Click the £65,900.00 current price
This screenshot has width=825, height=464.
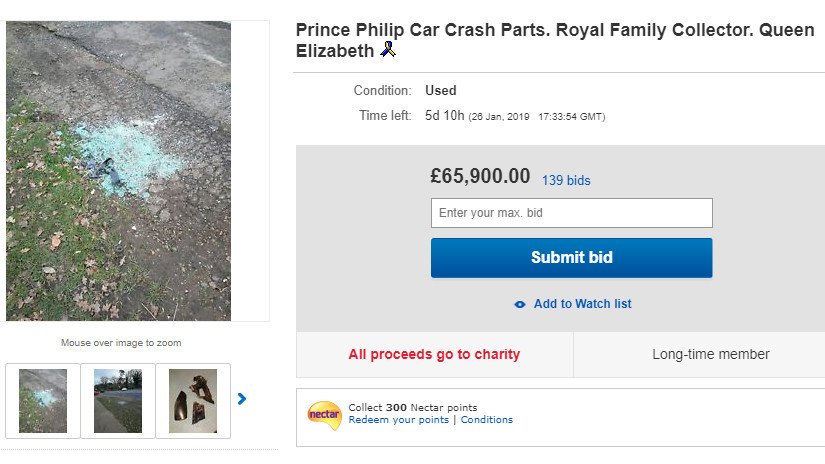480,177
